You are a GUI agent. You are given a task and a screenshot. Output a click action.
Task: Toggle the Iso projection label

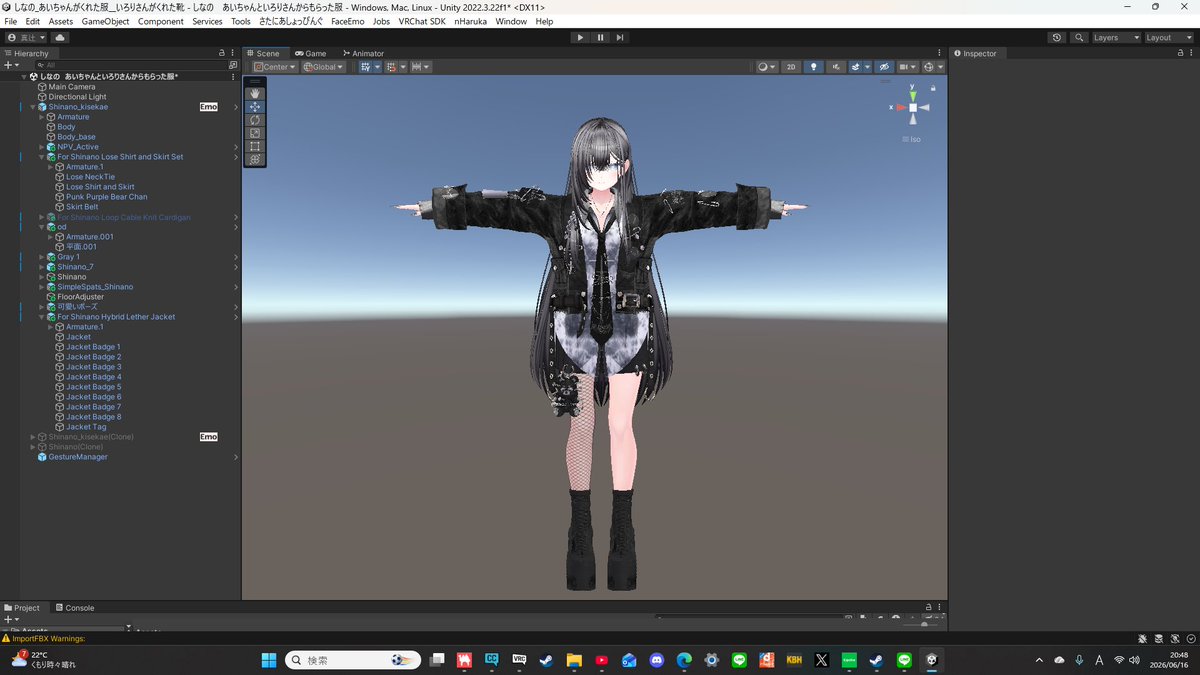point(912,139)
